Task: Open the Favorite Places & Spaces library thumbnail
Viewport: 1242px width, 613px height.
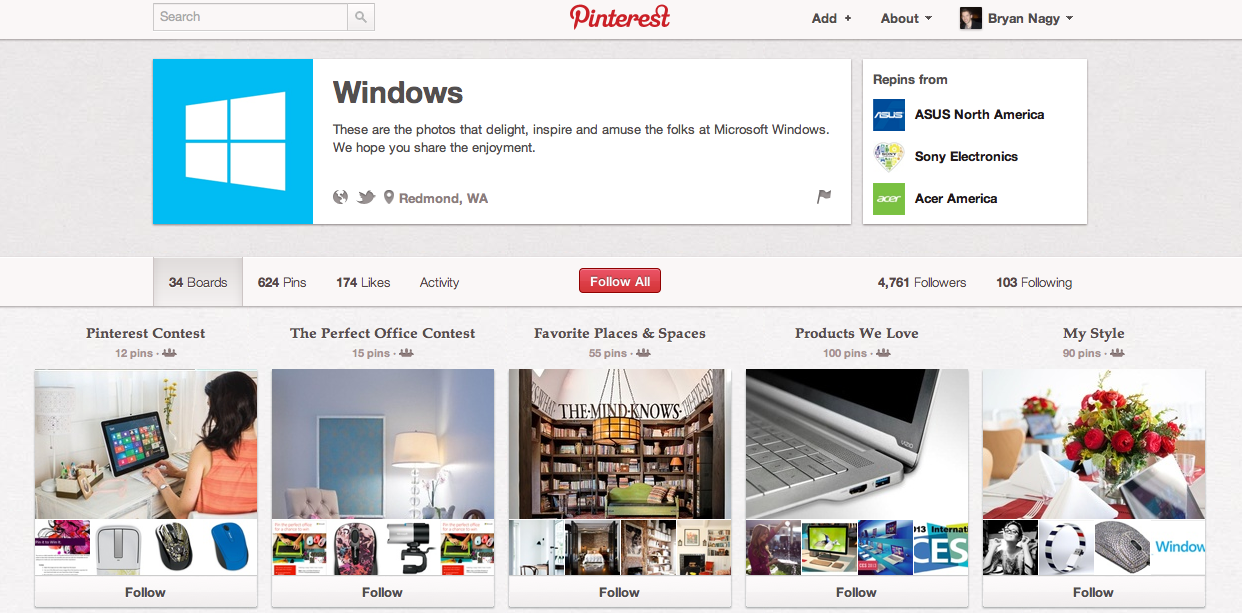Action: point(620,444)
